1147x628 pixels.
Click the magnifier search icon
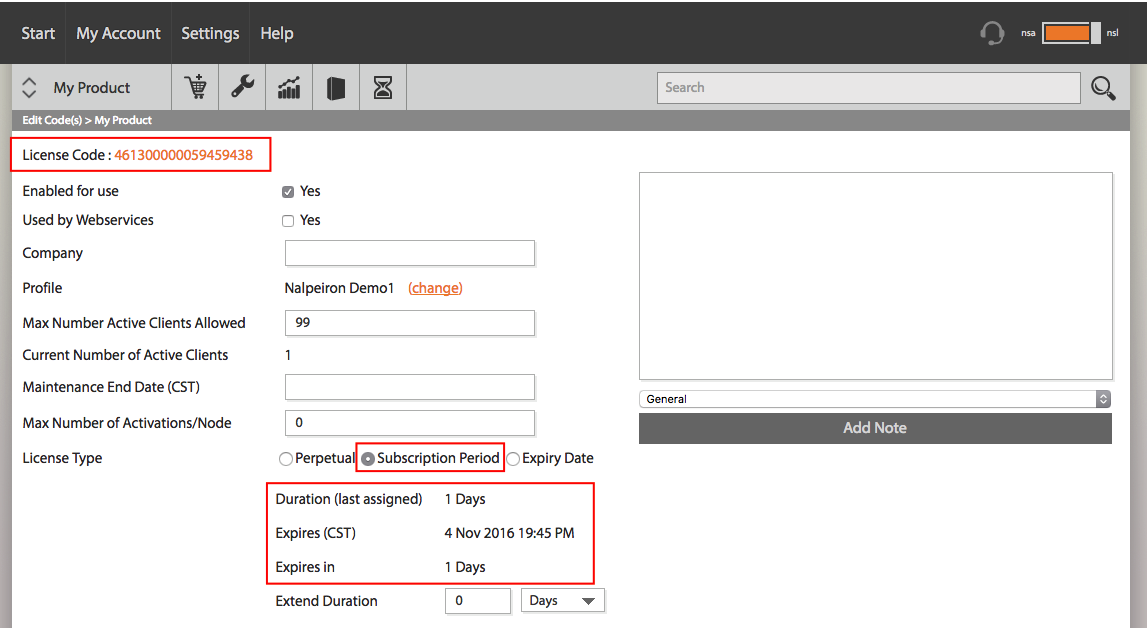1103,88
